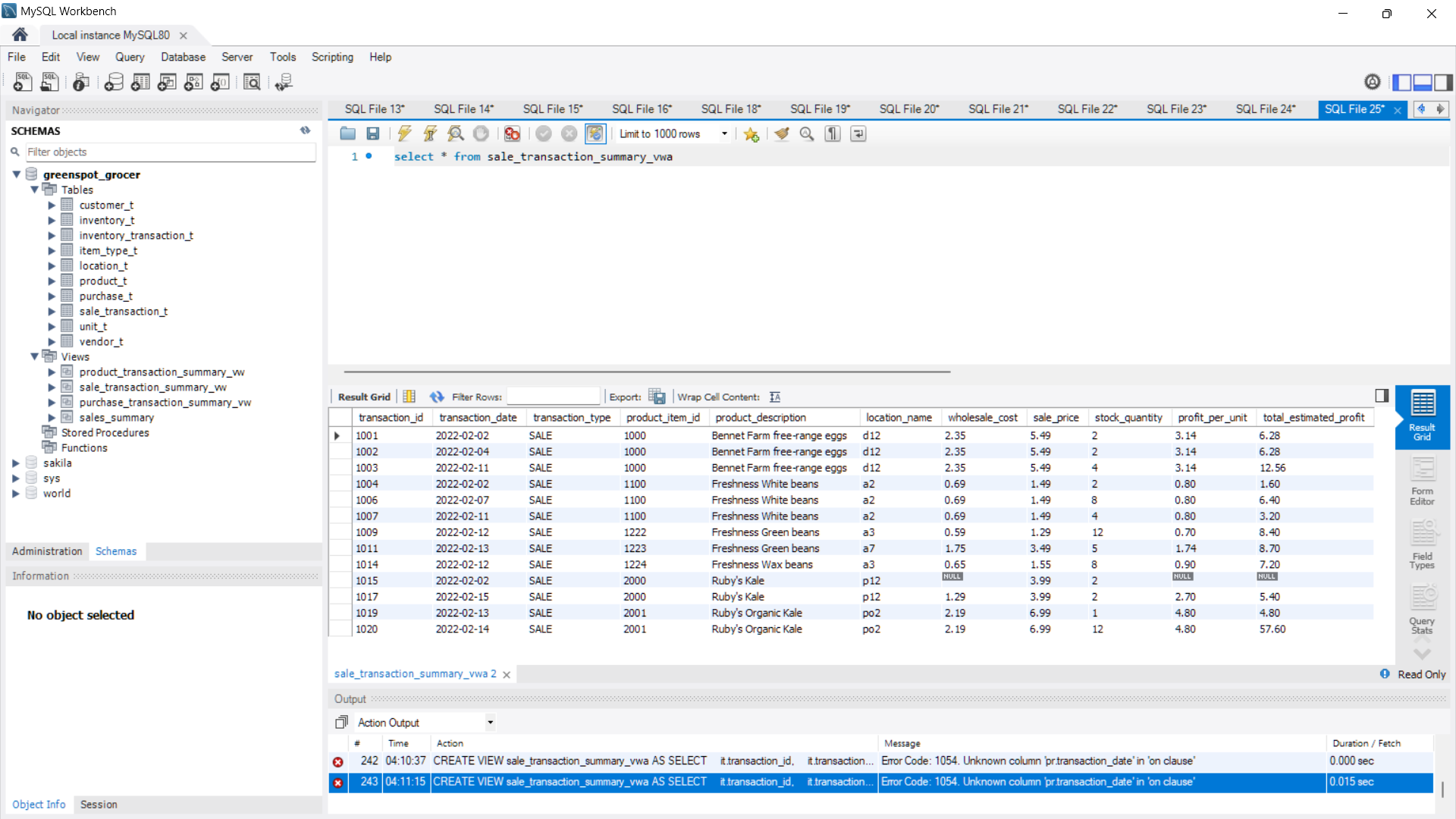Switch to SQL File 18 tab

pos(731,109)
